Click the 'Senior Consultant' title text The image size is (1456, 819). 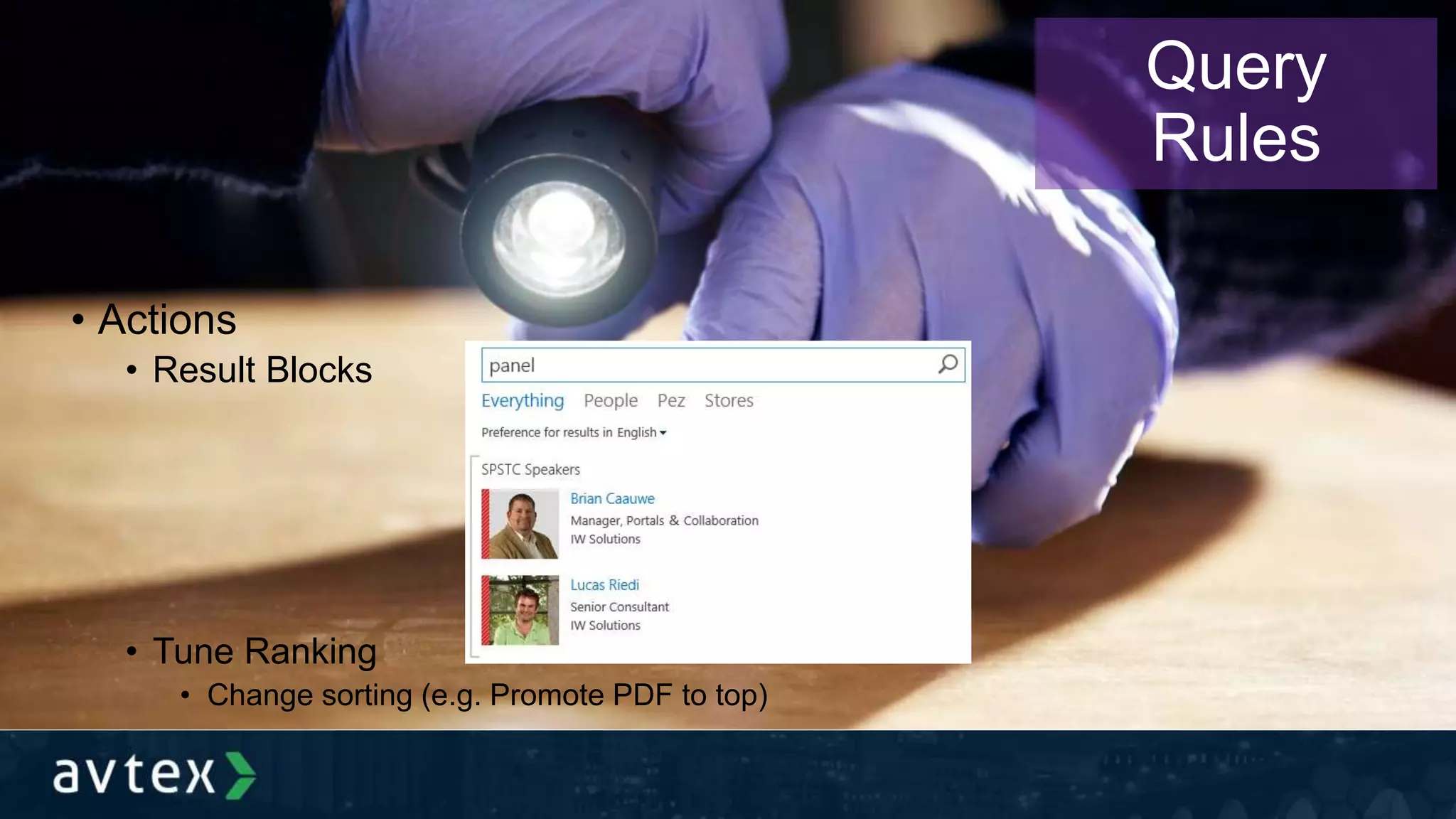[x=619, y=607]
